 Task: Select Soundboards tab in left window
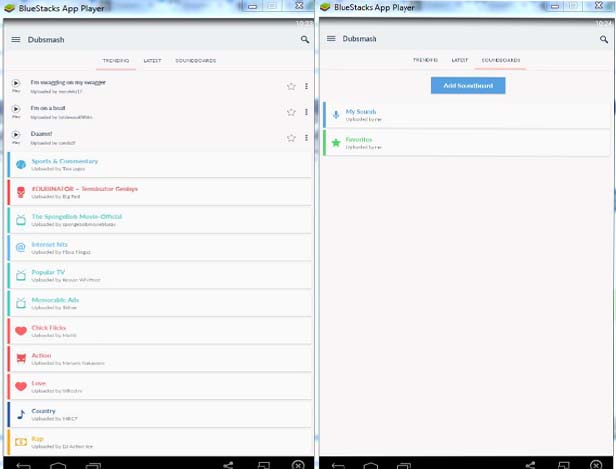(x=196, y=60)
